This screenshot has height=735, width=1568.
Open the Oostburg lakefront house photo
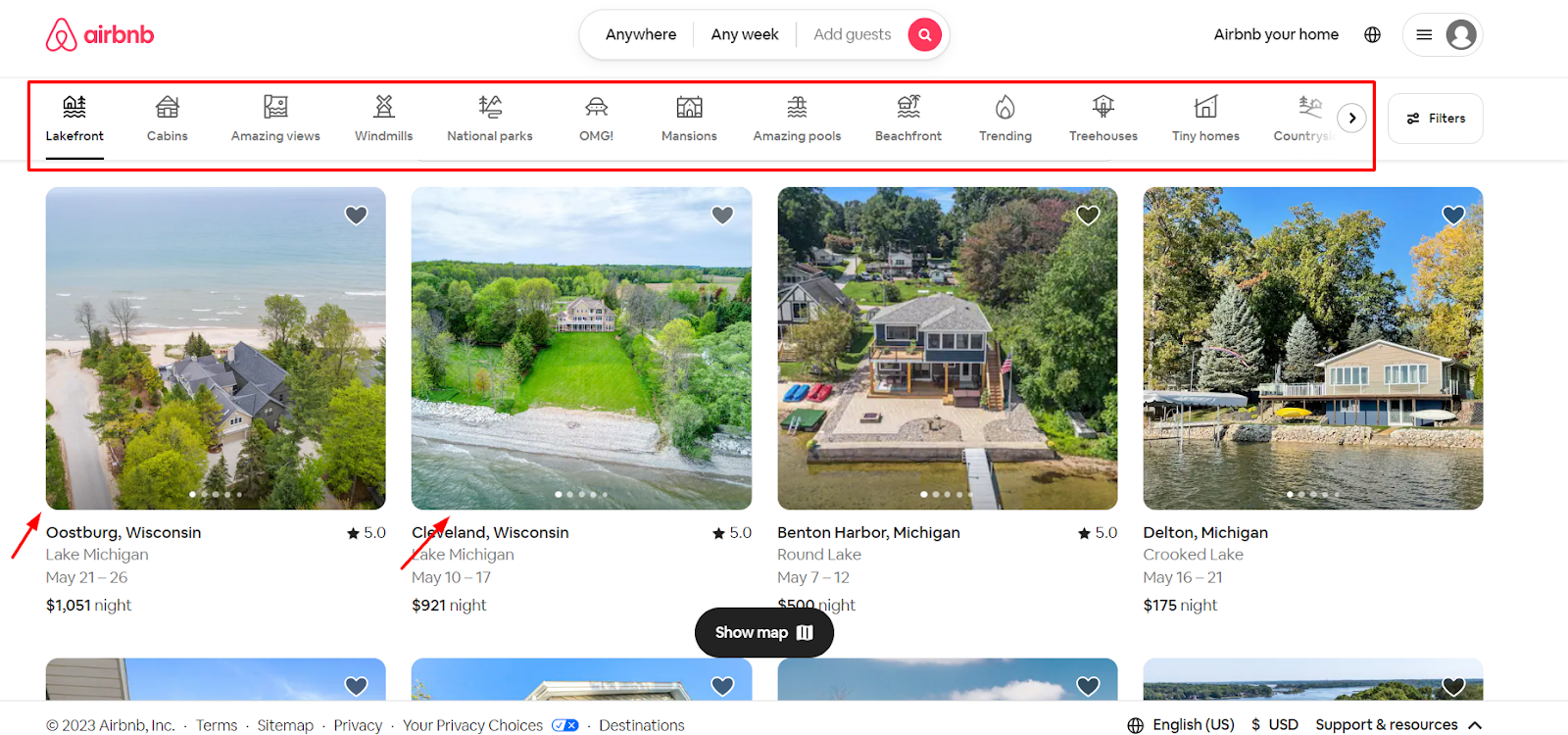point(216,348)
